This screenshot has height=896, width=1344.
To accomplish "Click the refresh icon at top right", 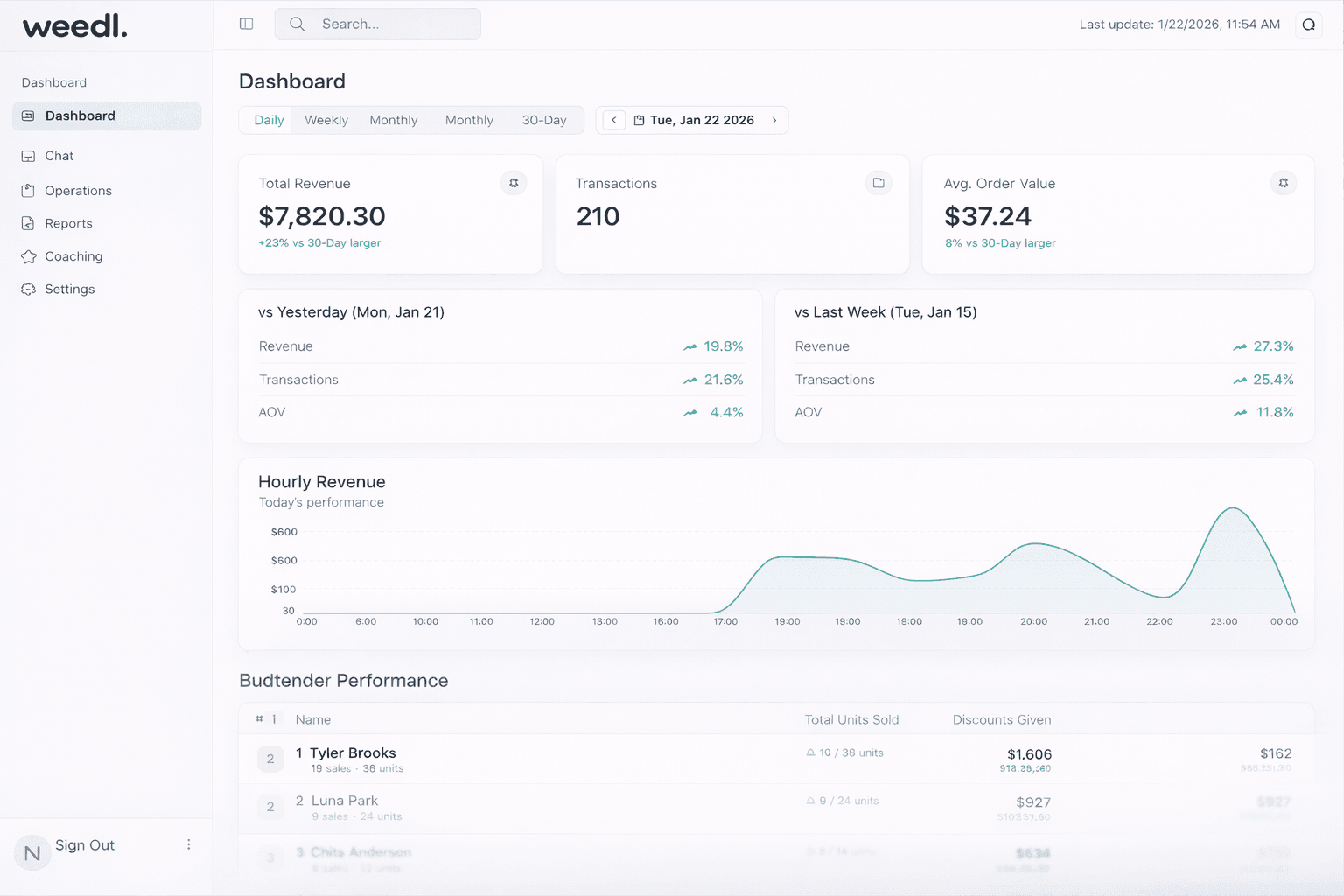I will (1309, 24).
